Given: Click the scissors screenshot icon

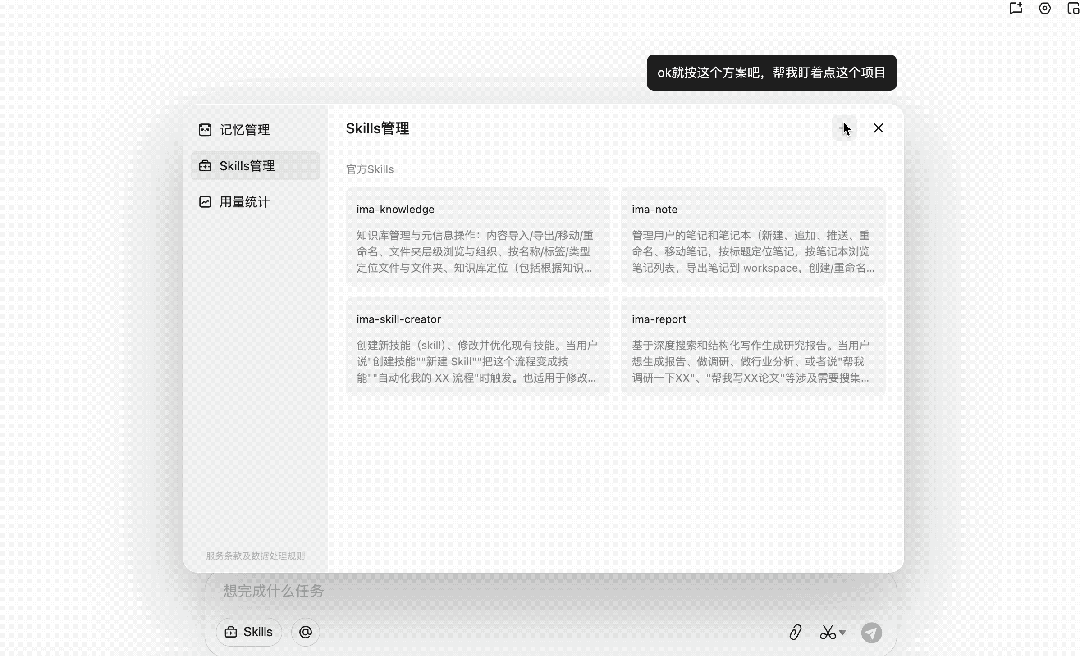Looking at the screenshot, I should [x=828, y=632].
